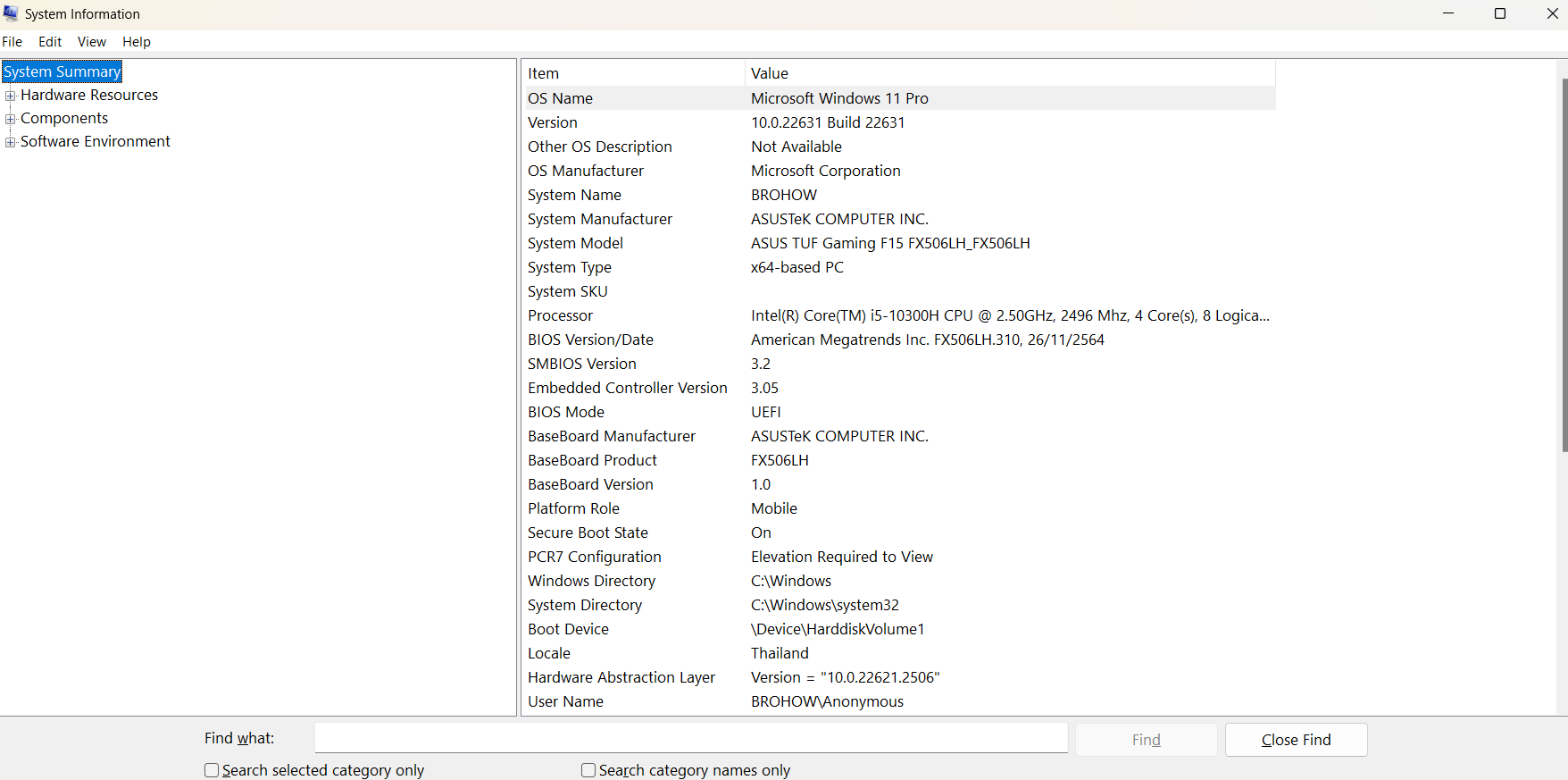Select the BaseBoard Manufacturer row
This screenshot has width=1568, height=780.
point(899,436)
